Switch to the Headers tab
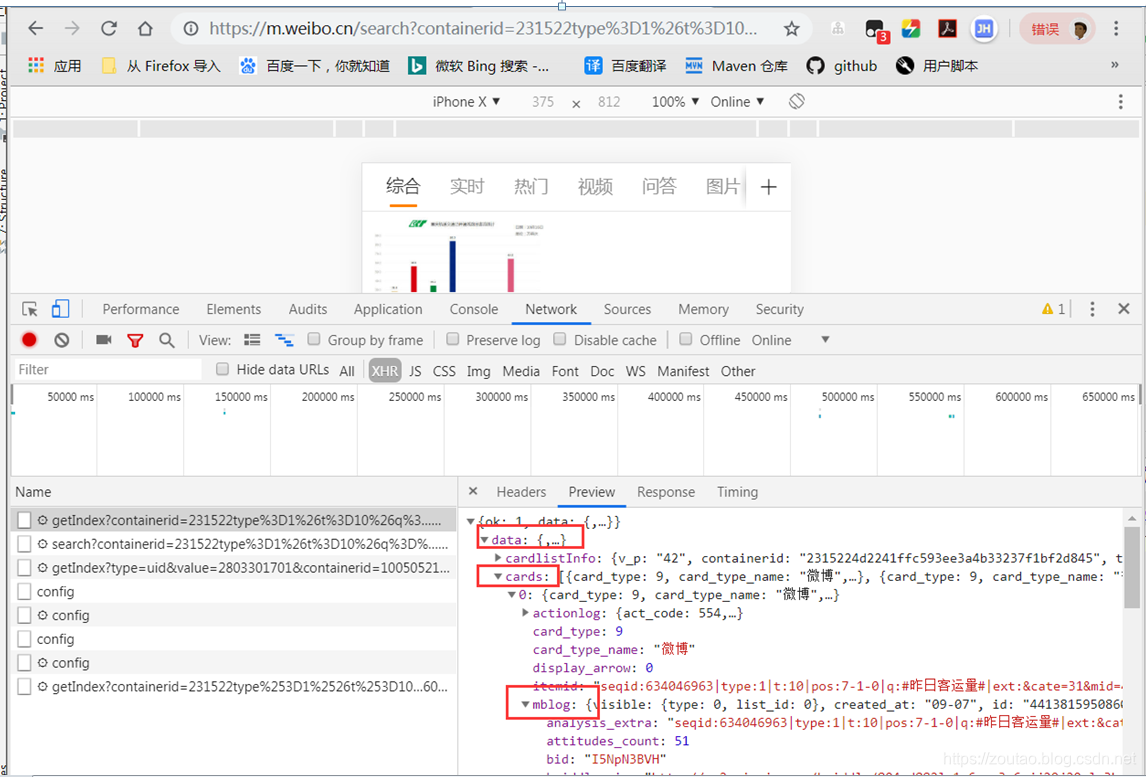The height and width of the screenshot is (777, 1146). point(521,492)
